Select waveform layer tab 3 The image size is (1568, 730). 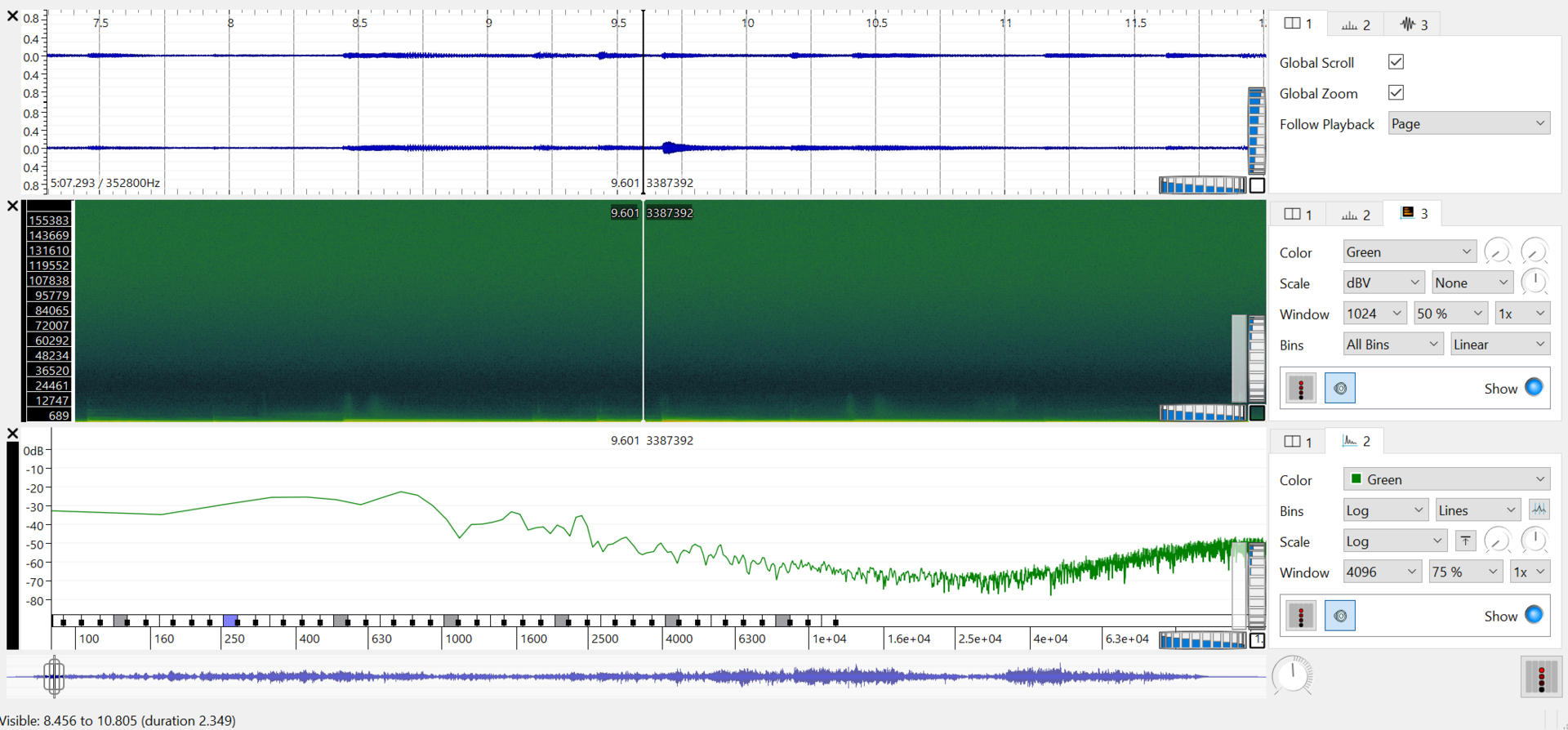click(1414, 24)
